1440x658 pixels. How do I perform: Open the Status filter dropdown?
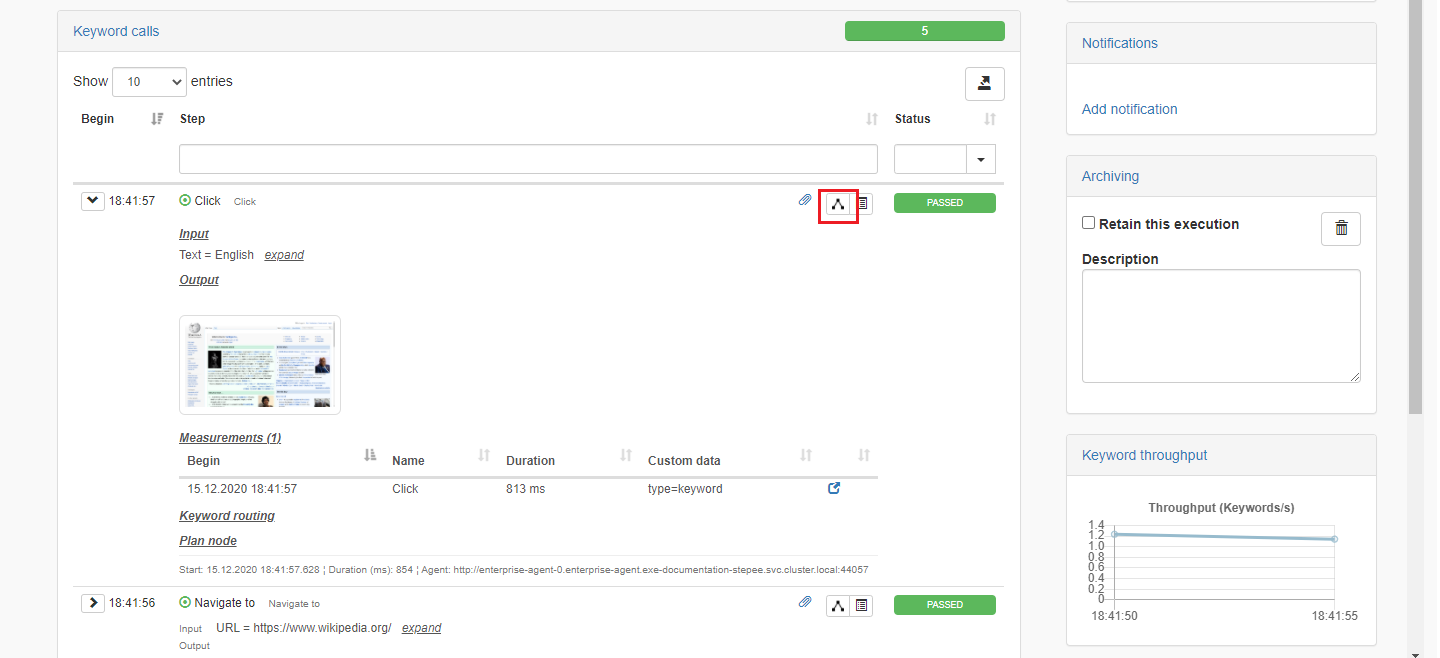click(x=980, y=158)
